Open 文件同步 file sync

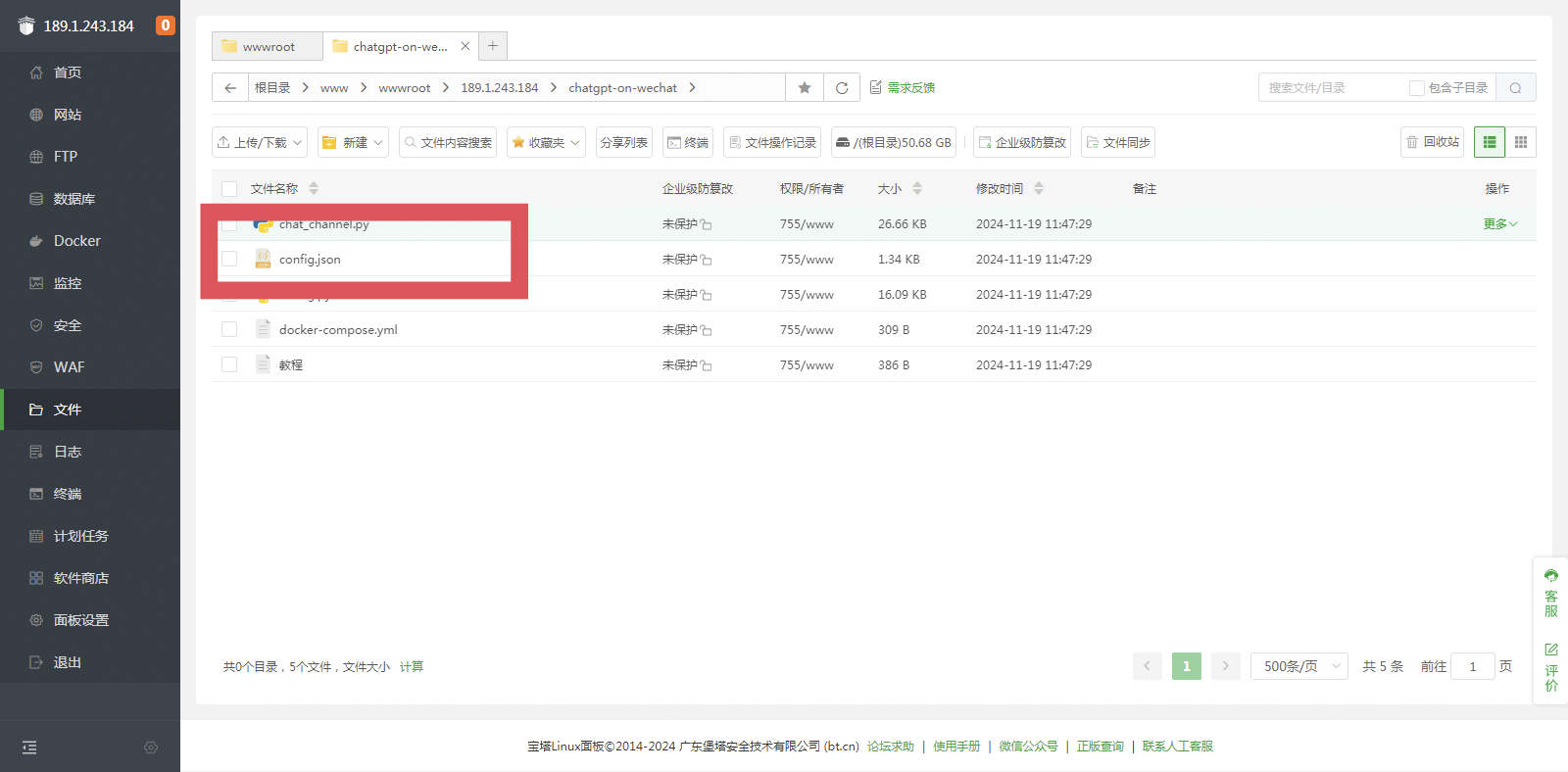(x=1118, y=142)
